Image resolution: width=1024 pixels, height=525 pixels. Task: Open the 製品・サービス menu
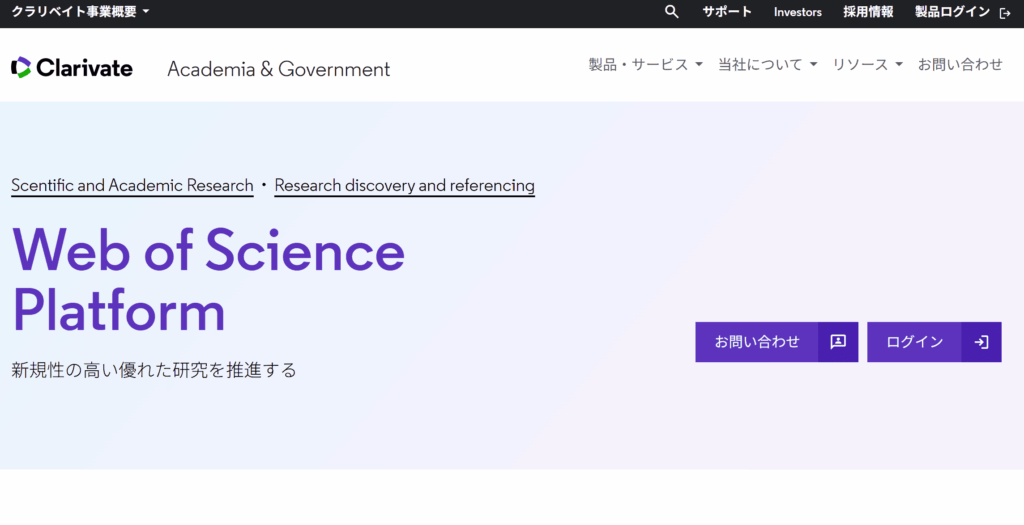tap(645, 65)
